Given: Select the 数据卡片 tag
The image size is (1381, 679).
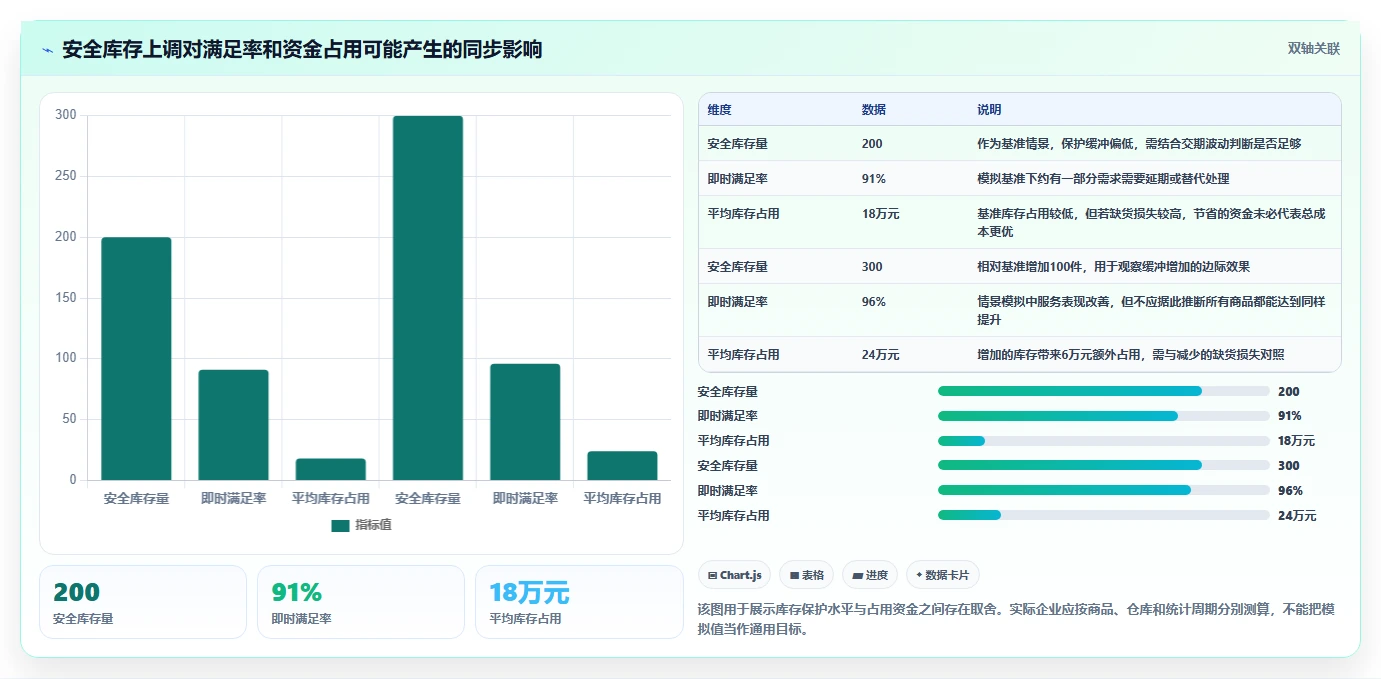Looking at the screenshot, I should click(943, 575).
